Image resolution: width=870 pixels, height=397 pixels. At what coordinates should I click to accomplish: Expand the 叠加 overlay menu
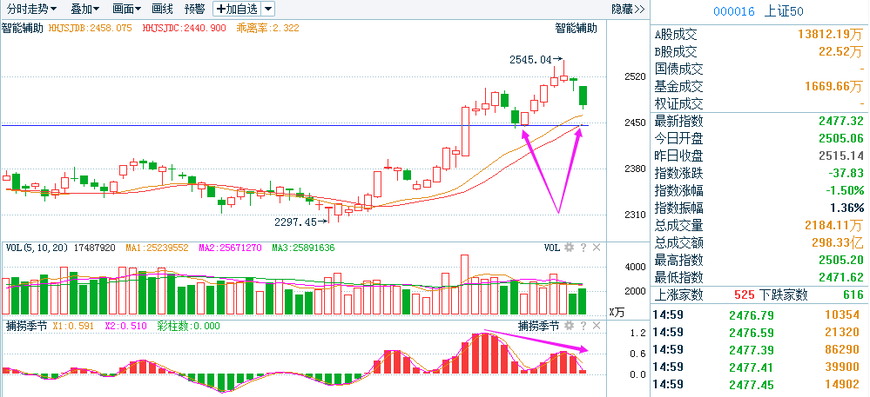85,9
